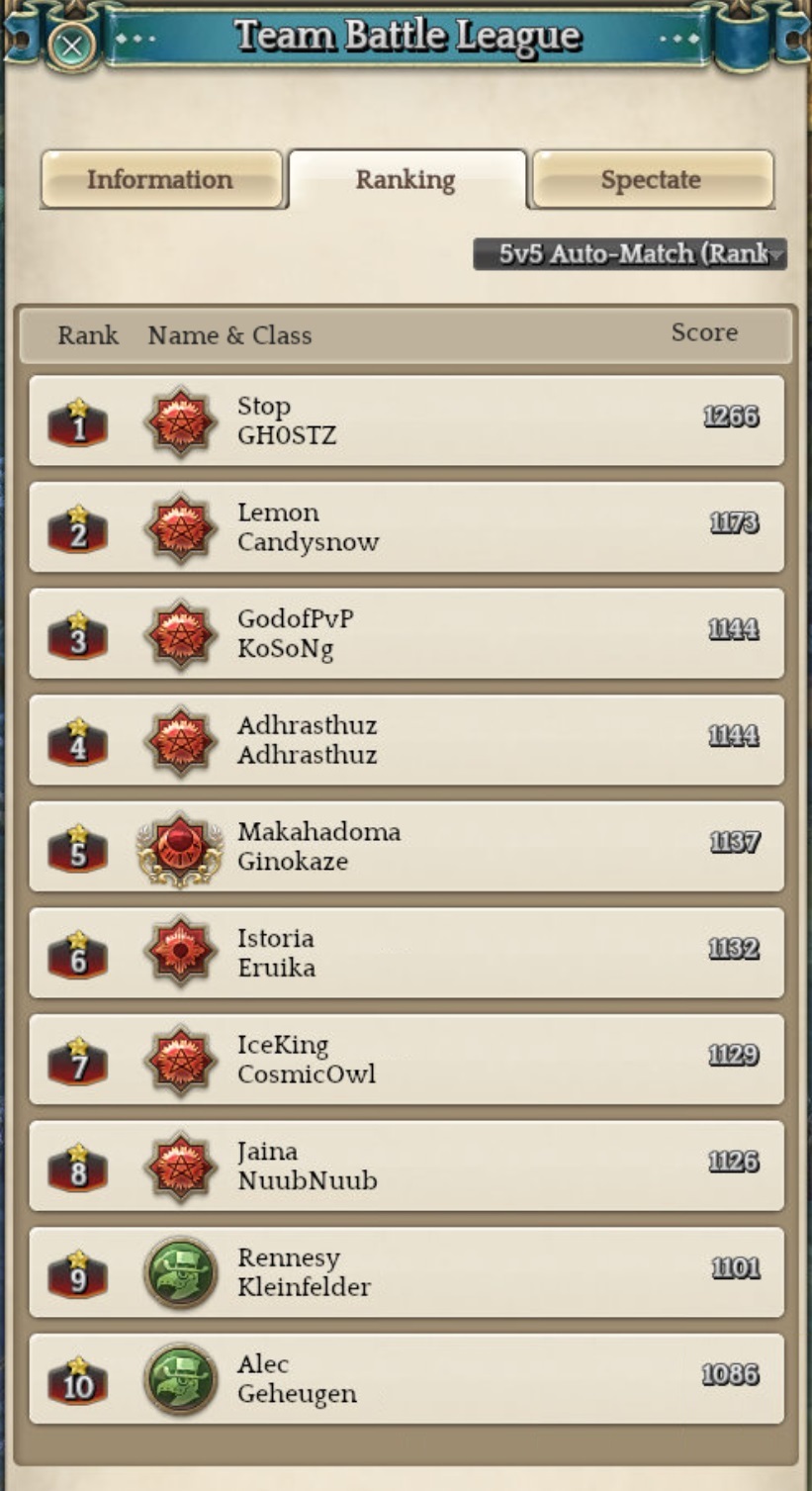Select the Ranking tab
The height and width of the screenshot is (1491, 812).
(406, 179)
